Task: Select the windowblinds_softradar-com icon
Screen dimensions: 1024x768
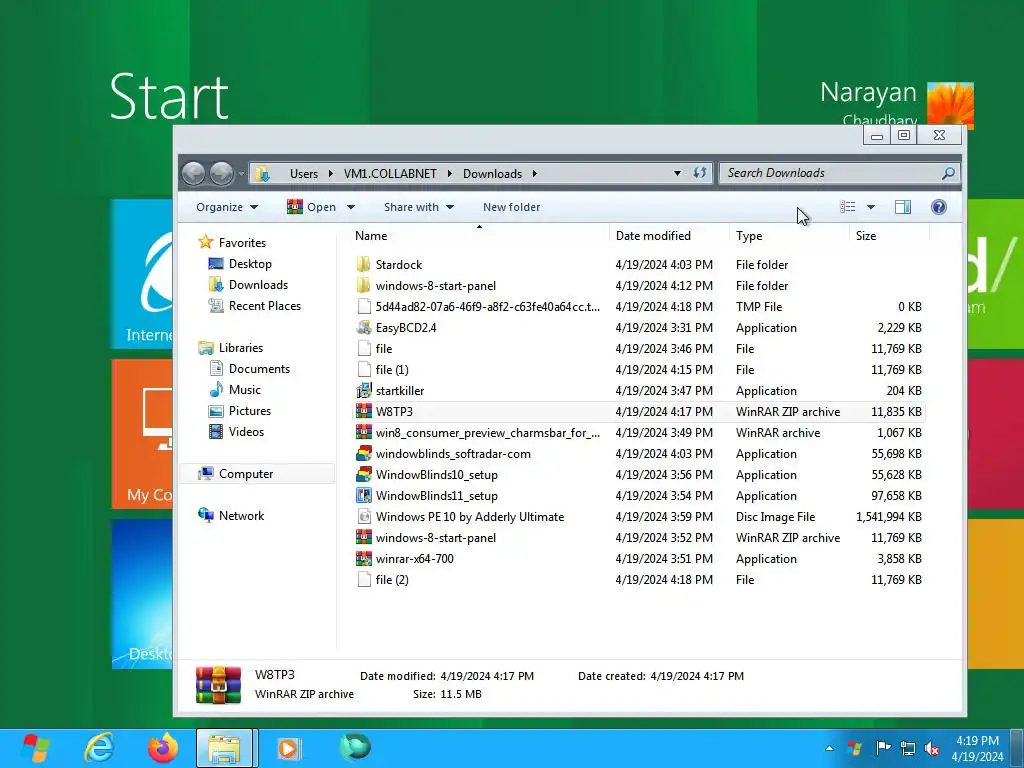Action: (x=364, y=454)
